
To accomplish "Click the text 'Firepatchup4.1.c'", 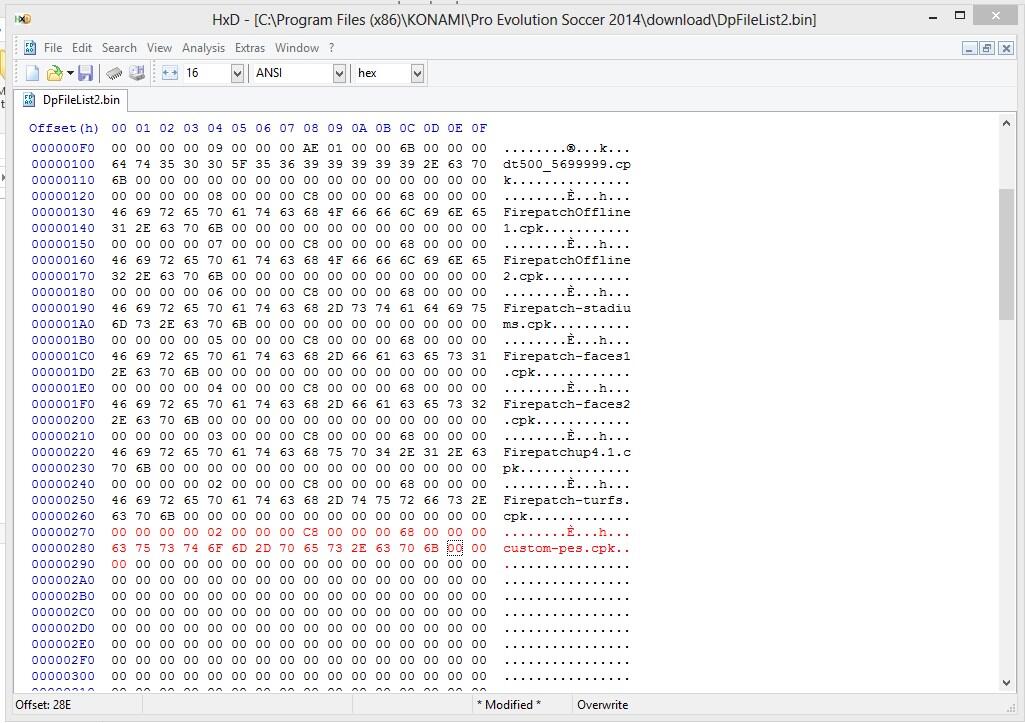I will pos(567,452).
